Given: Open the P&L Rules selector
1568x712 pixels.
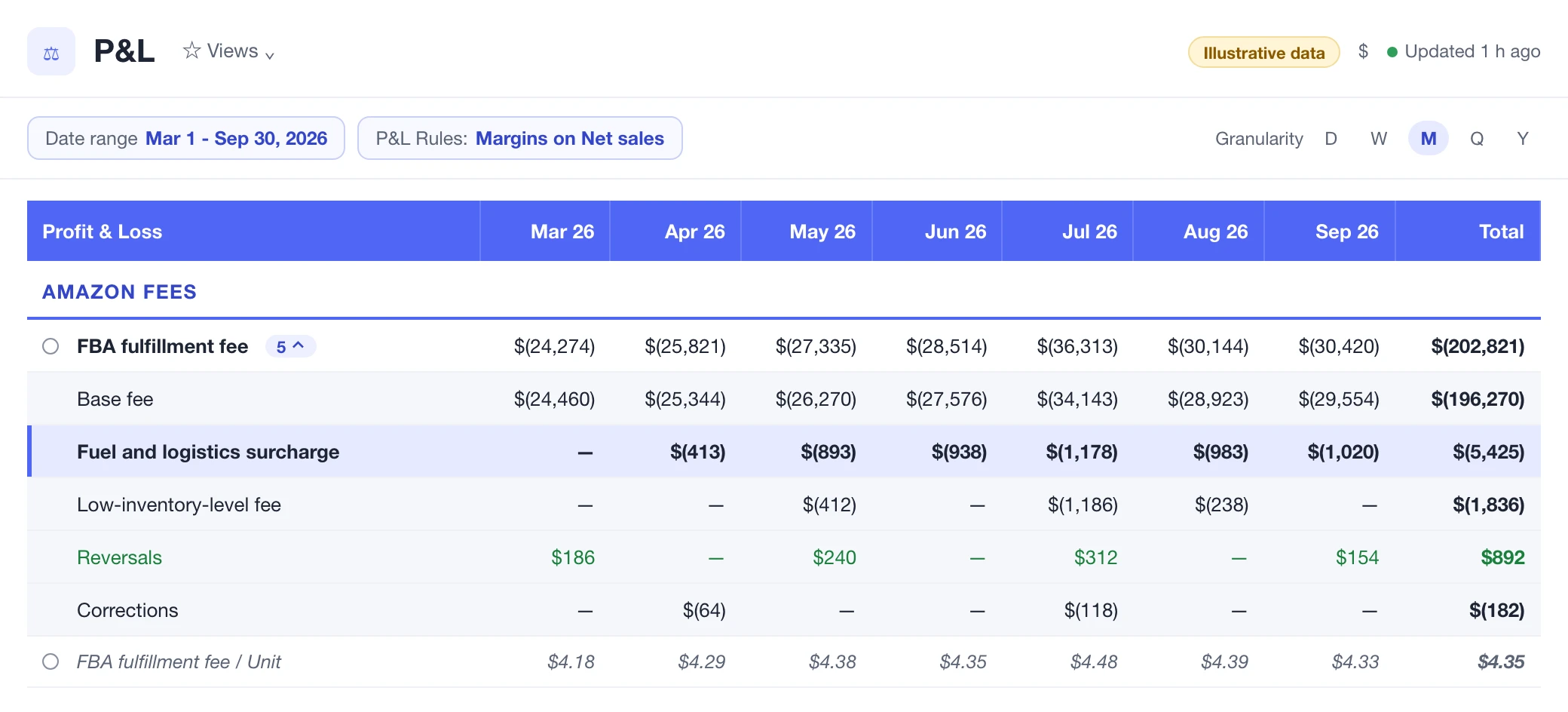Looking at the screenshot, I should 520,138.
